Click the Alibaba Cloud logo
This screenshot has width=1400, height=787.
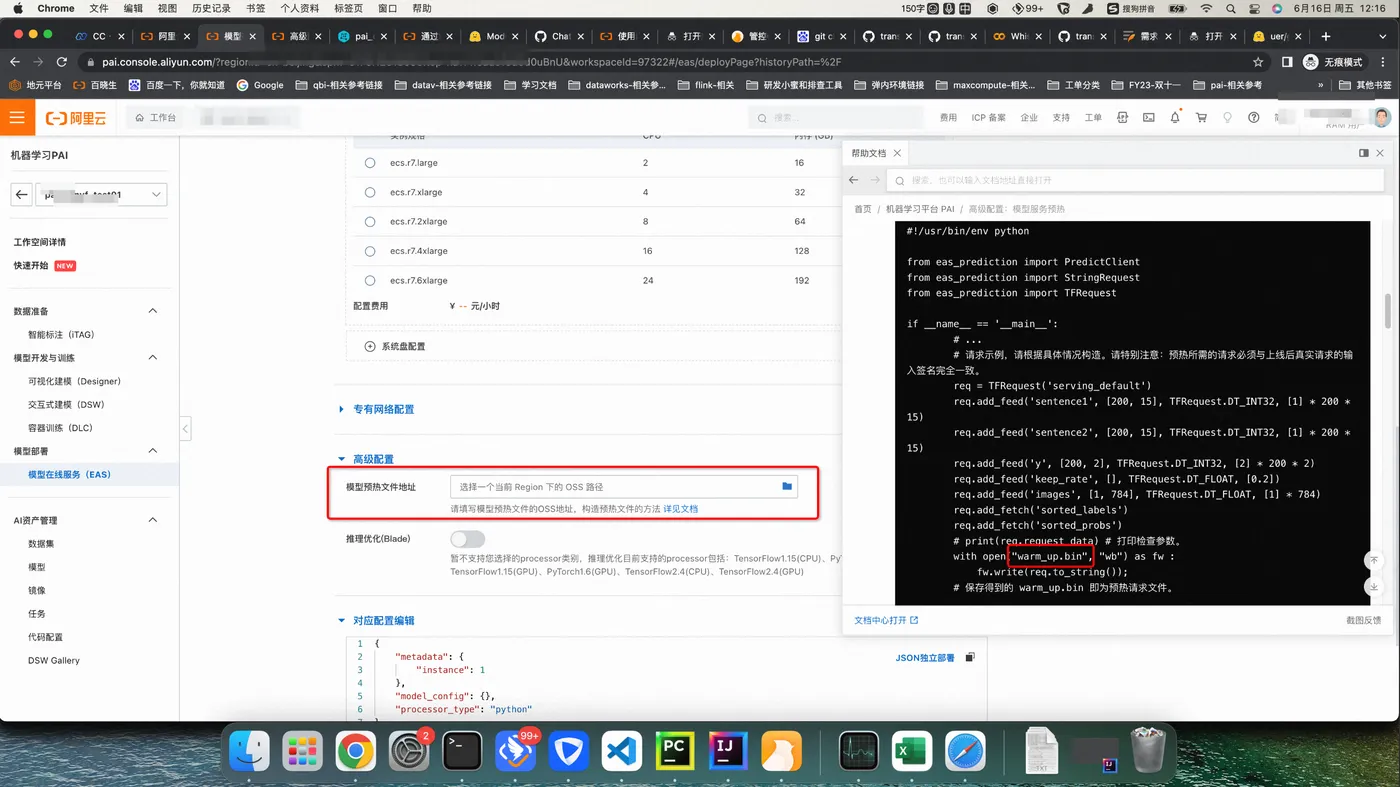(76, 118)
